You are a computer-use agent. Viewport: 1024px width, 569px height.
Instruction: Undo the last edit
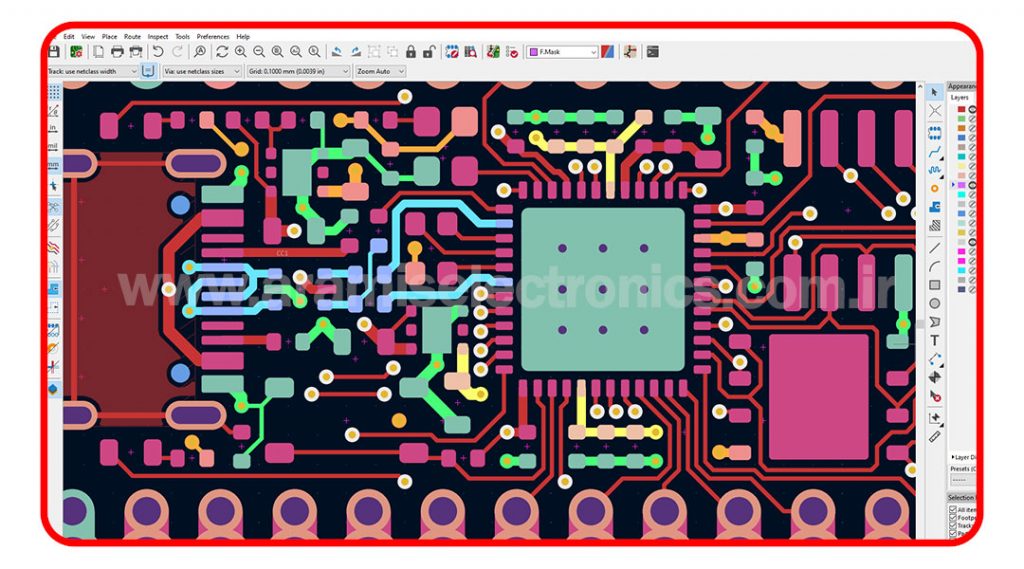click(159, 52)
